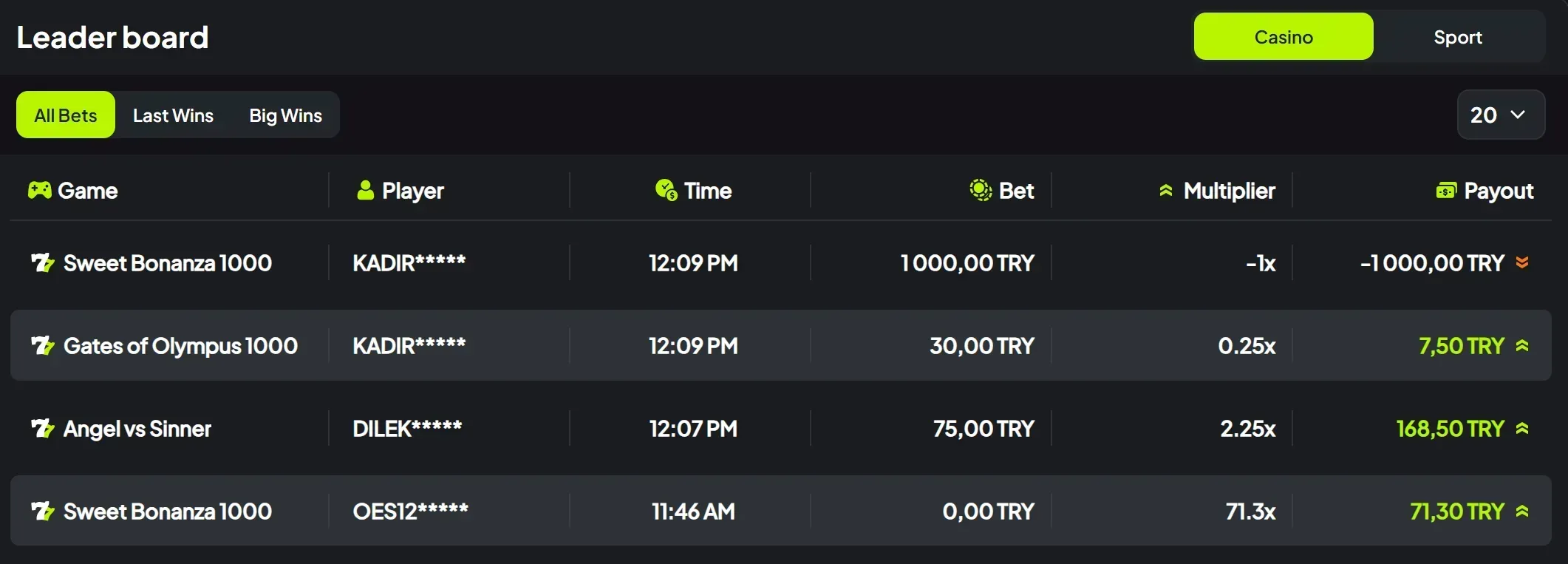Click the Angel vs Sinner game title
The width and height of the screenshot is (1568, 564).
tap(137, 428)
